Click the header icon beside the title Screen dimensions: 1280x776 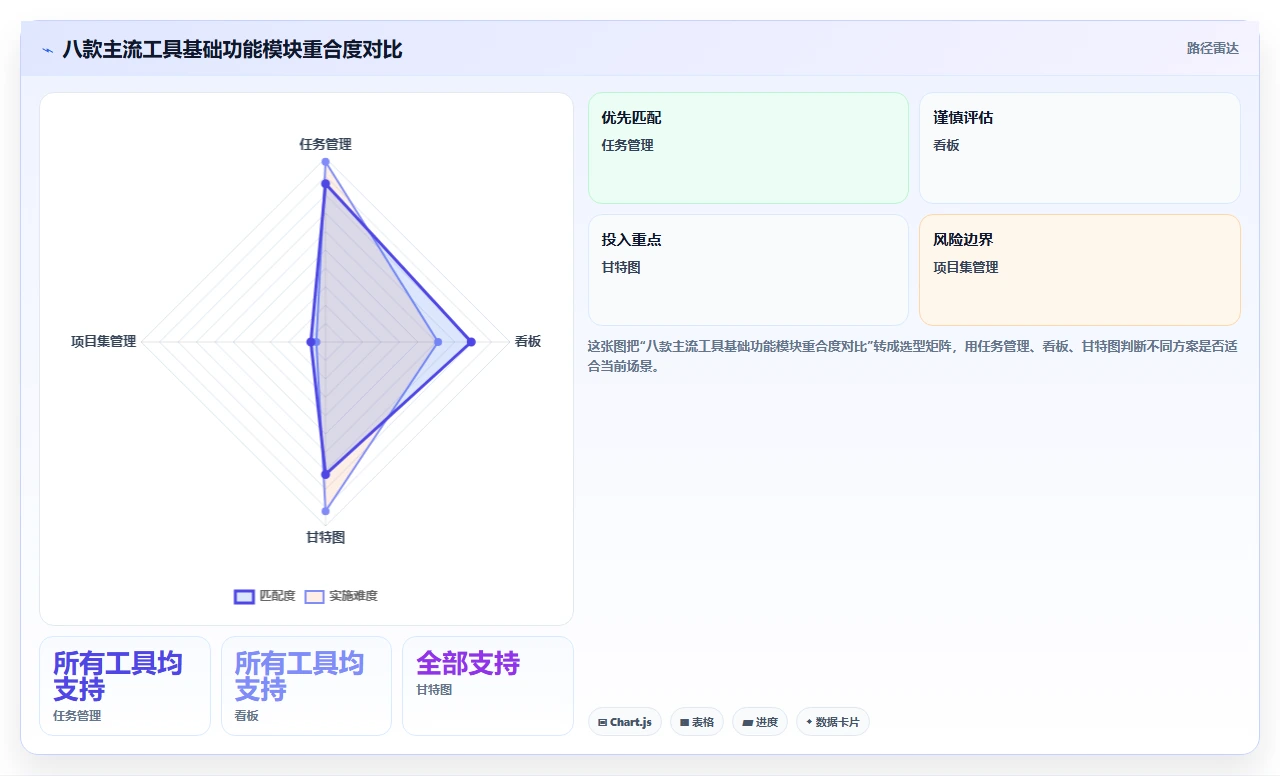click(48, 50)
